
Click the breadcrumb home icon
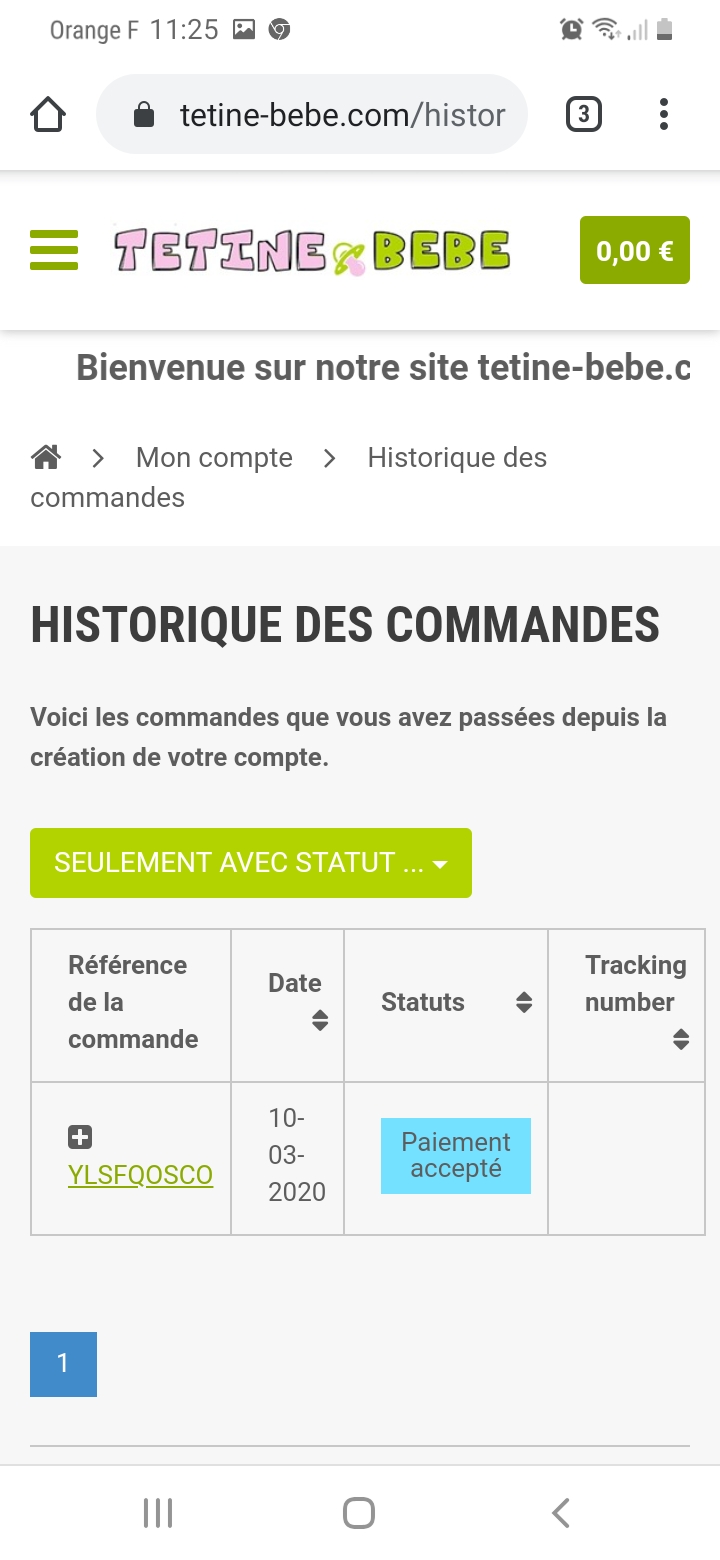(46, 458)
